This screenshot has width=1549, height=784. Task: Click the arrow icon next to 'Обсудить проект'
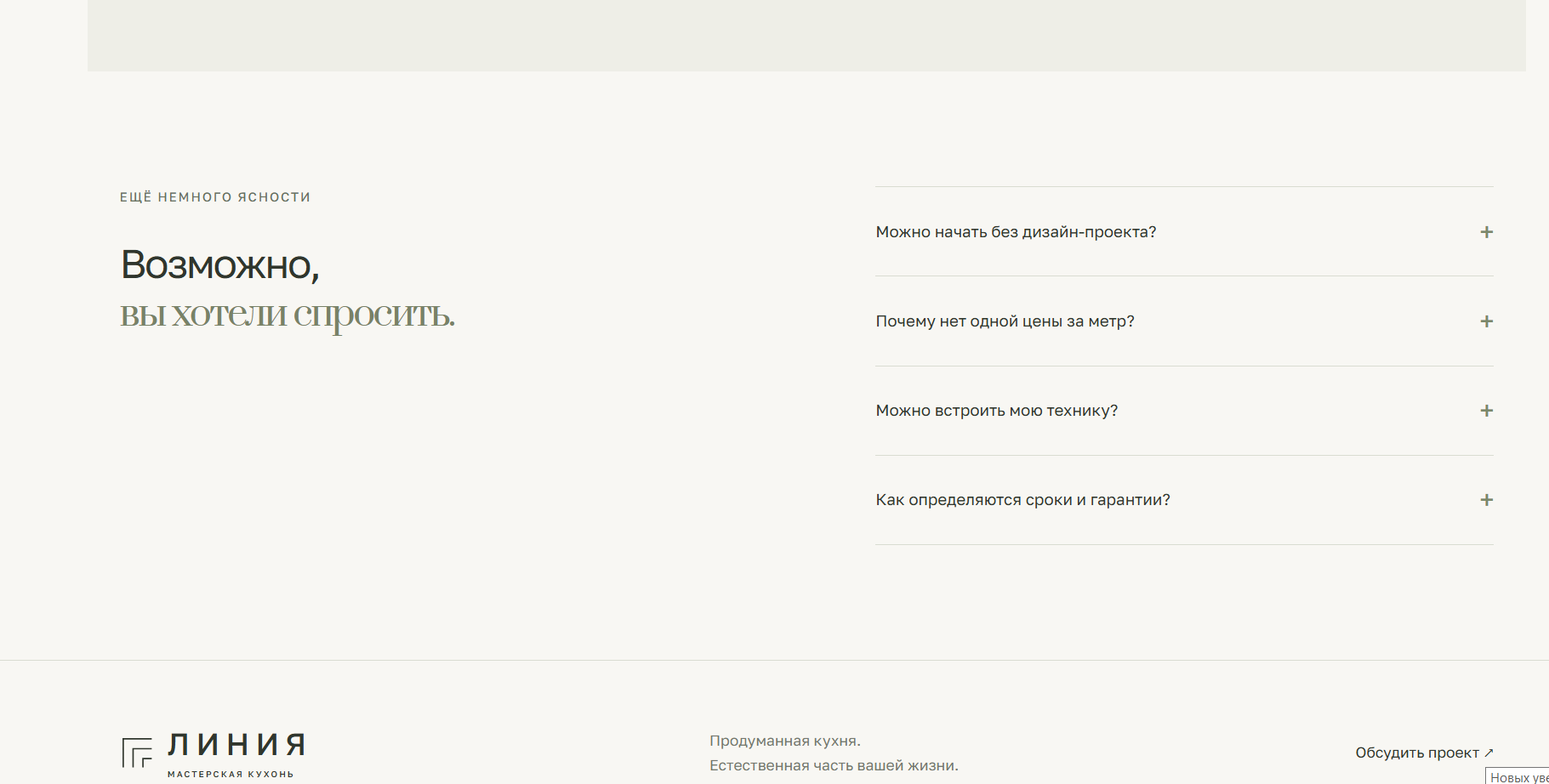(x=1489, y=753)
